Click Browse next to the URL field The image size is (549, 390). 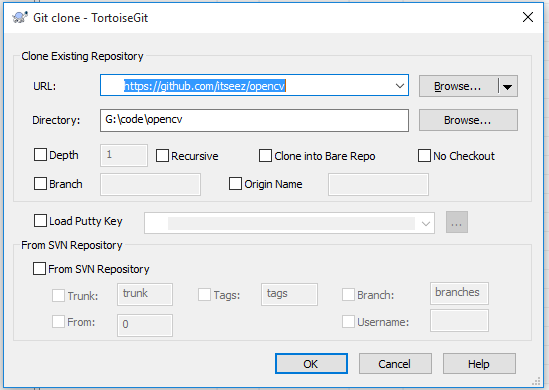(458, 86)
